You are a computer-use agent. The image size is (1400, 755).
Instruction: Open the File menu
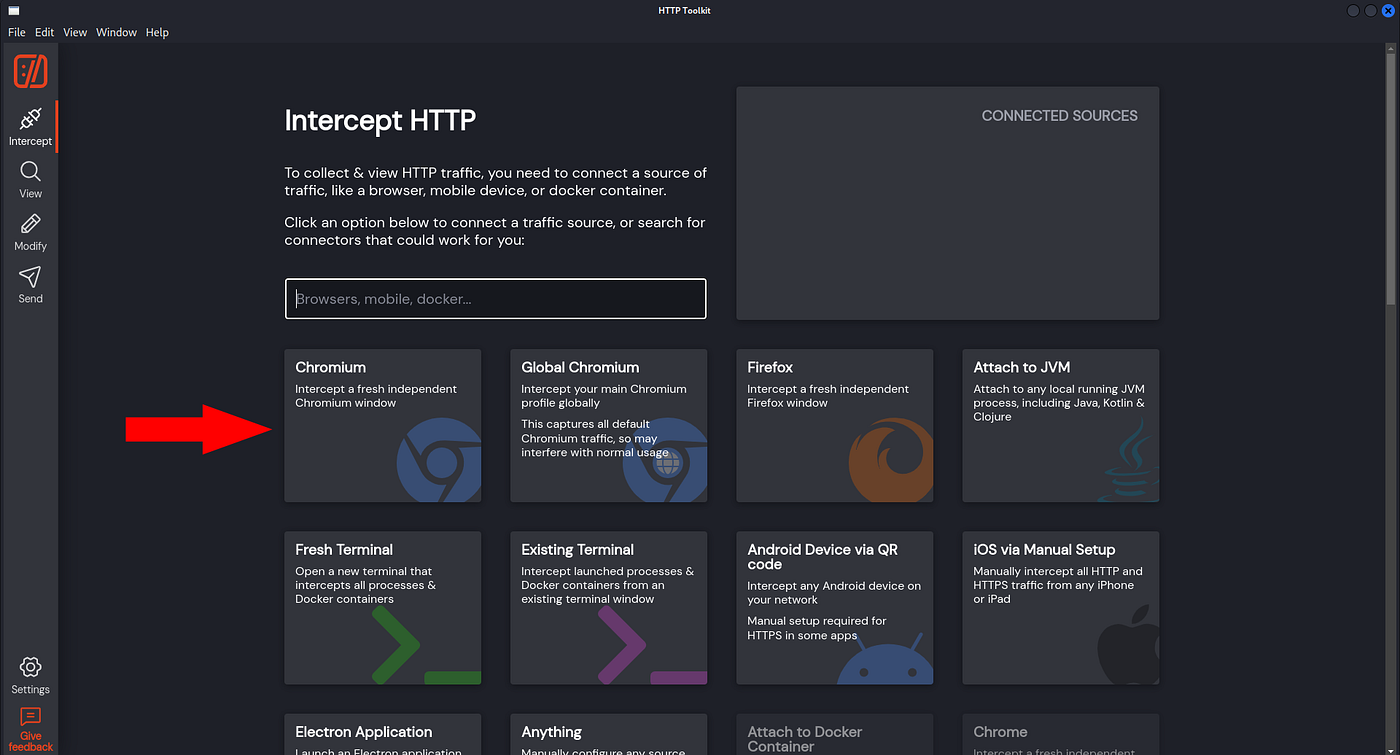(x=17, y=32)
